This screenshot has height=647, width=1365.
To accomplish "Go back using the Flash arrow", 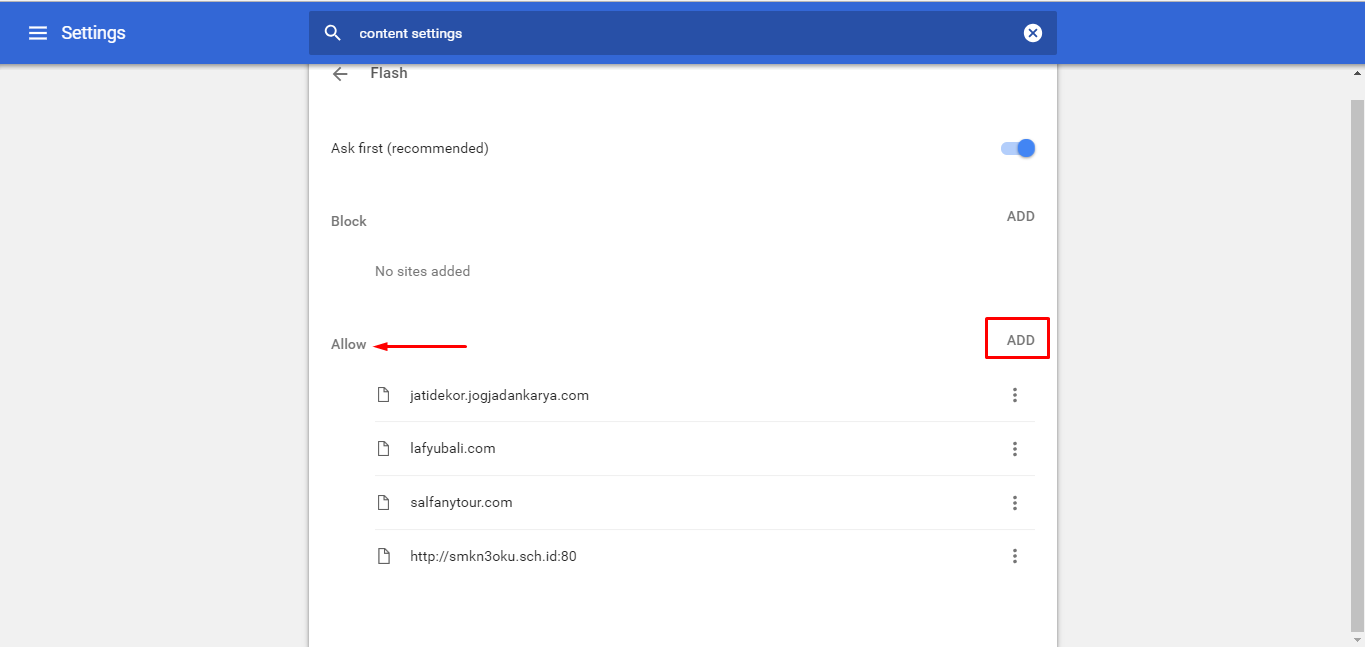I will (340, 73).
